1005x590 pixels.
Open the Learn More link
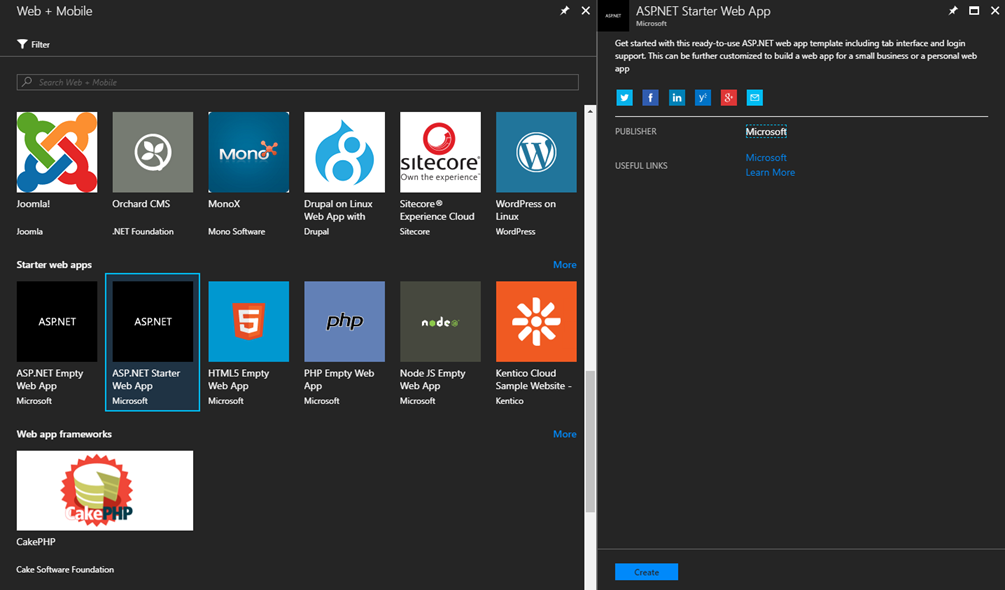pyautogui.click(x=770, y=172)
